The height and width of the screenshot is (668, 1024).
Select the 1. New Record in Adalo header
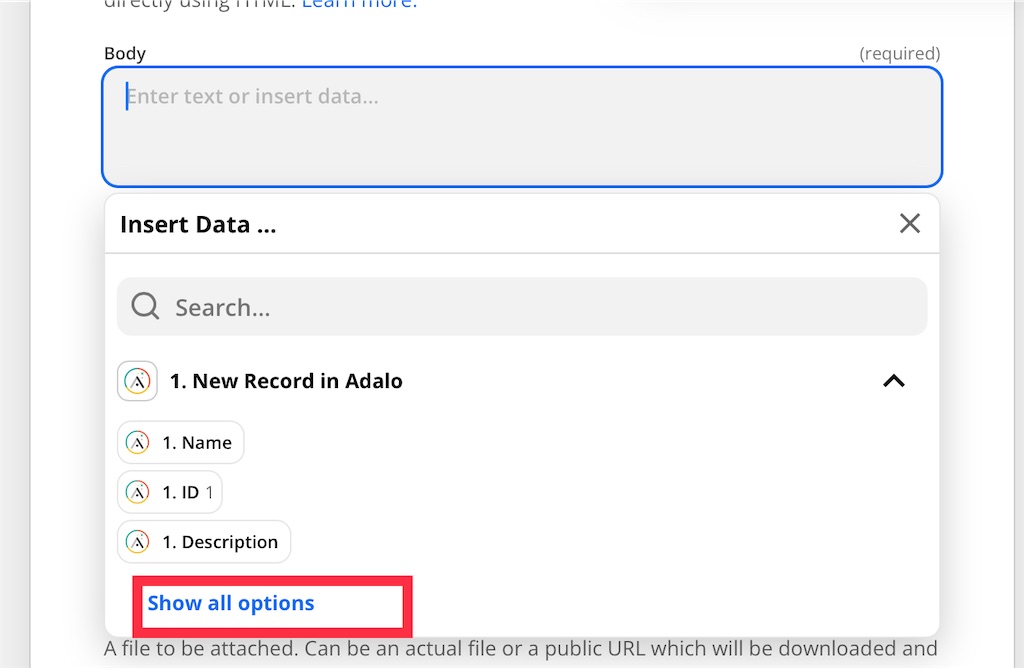point(286,381)
